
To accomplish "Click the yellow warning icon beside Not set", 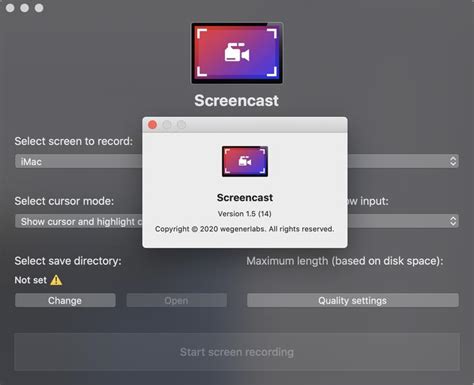I will 56,280.
